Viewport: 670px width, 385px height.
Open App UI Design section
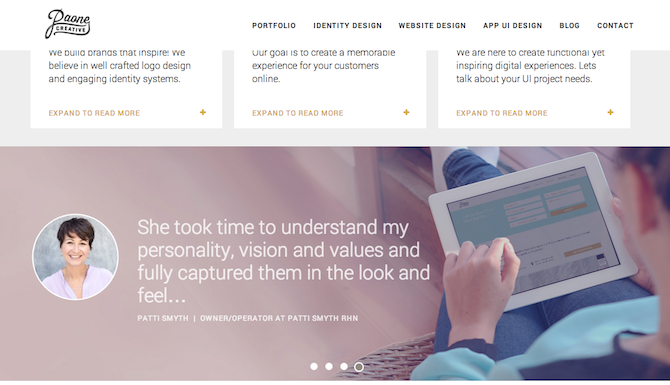512,26
